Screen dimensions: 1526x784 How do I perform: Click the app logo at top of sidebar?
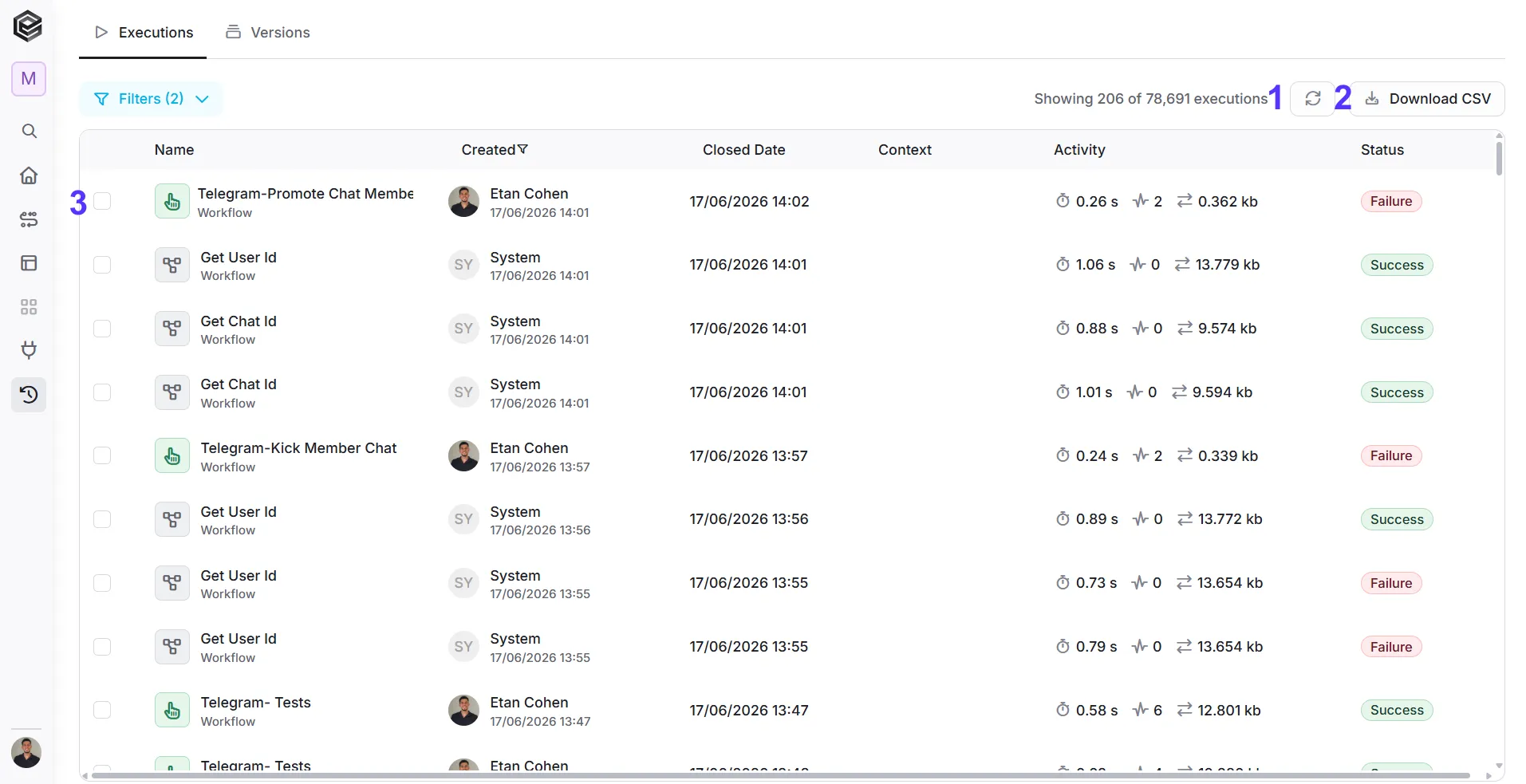pyautogui.click(x=28, y=26)
